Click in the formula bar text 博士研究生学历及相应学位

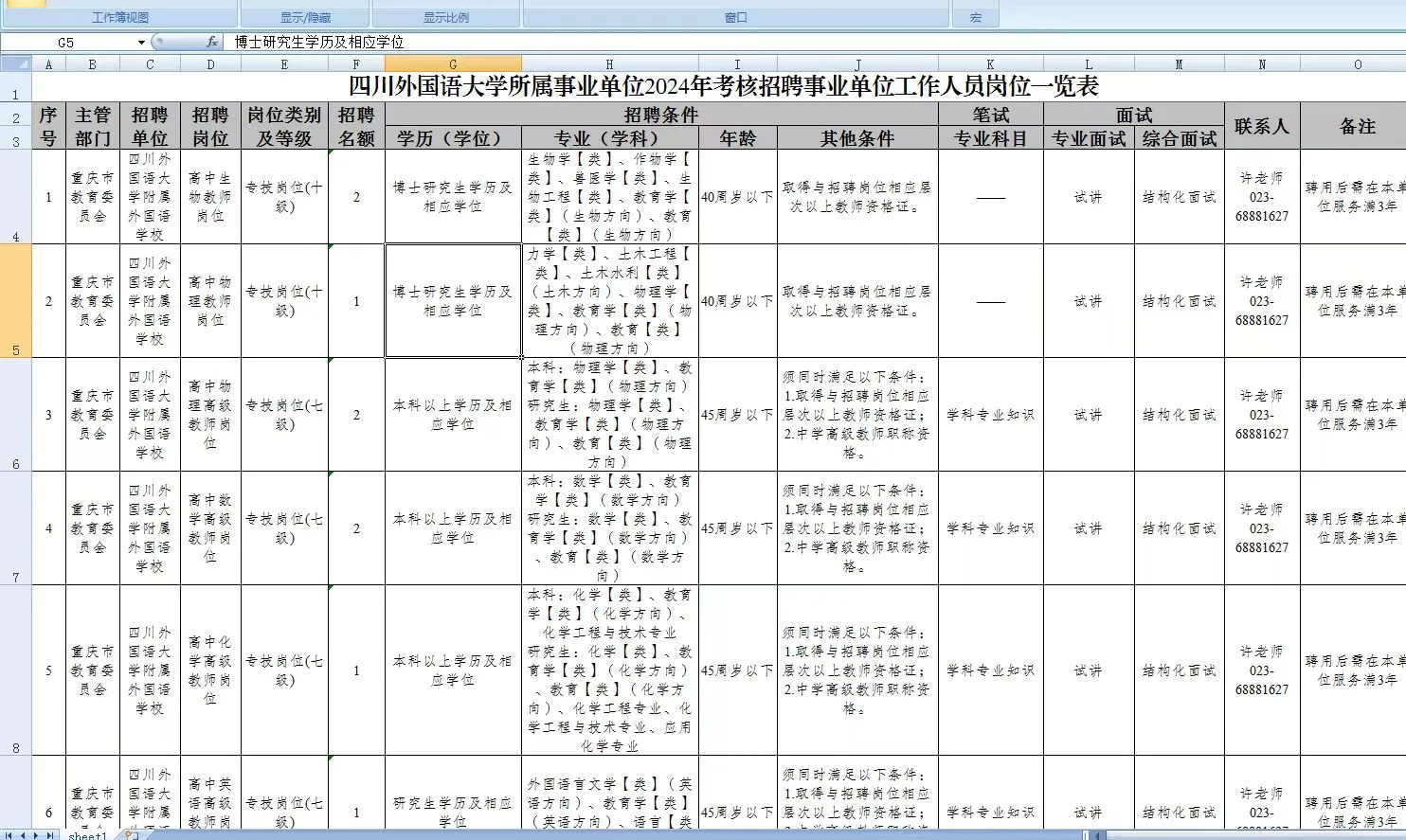[319, 42]
